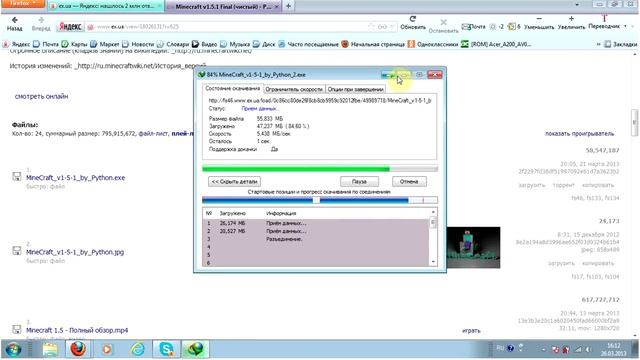
Task: Open the orange Firefox menu button
Action: click(x=22, y=4)
